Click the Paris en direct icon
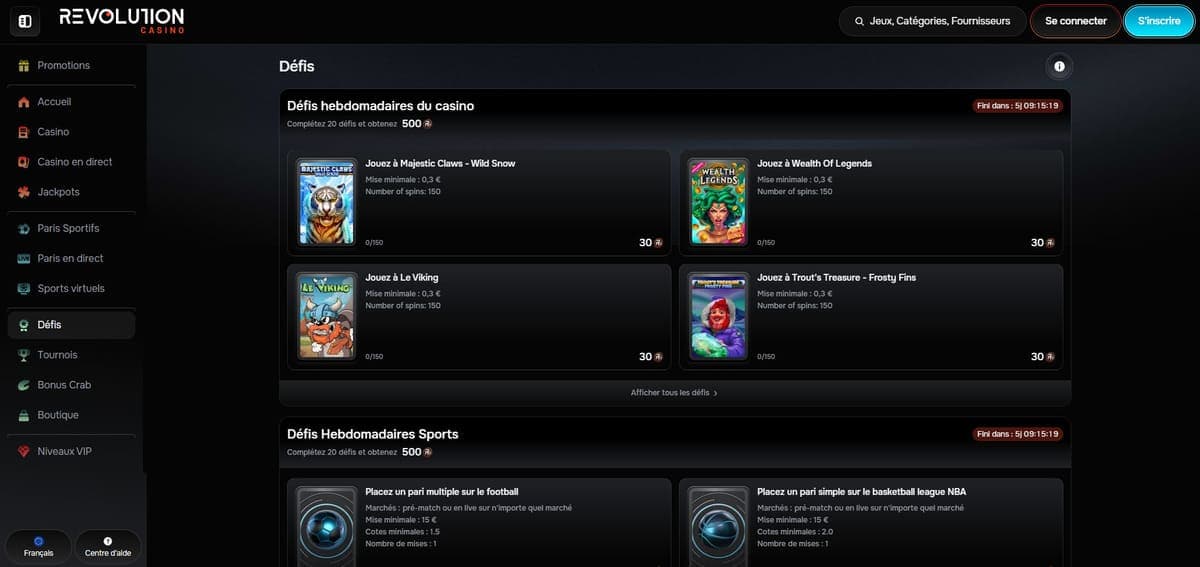 click(24, 258)
